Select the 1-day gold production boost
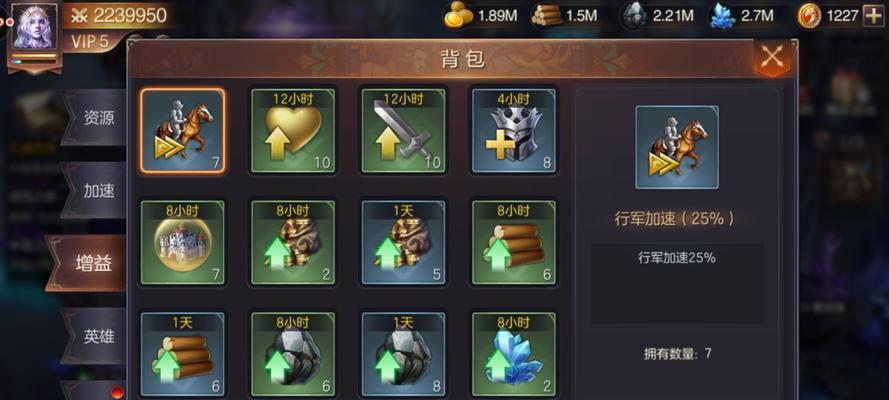The width and height of the screenshot is (889, 400). point(404,242)
